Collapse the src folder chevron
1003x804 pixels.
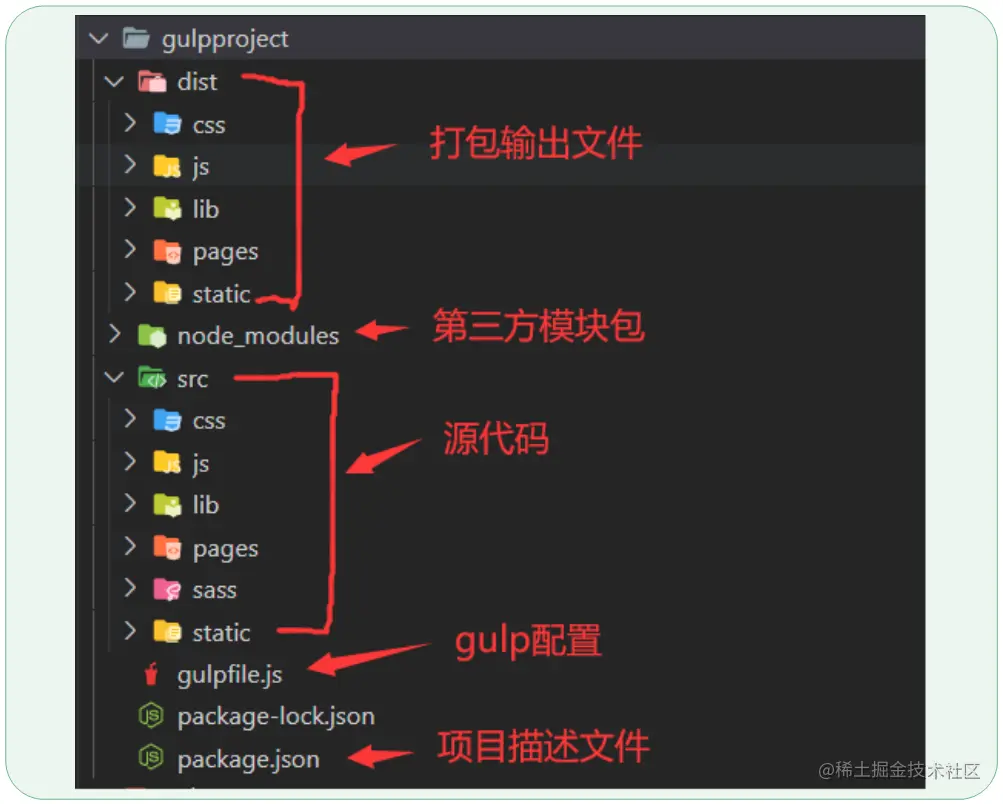click(114, 377)
